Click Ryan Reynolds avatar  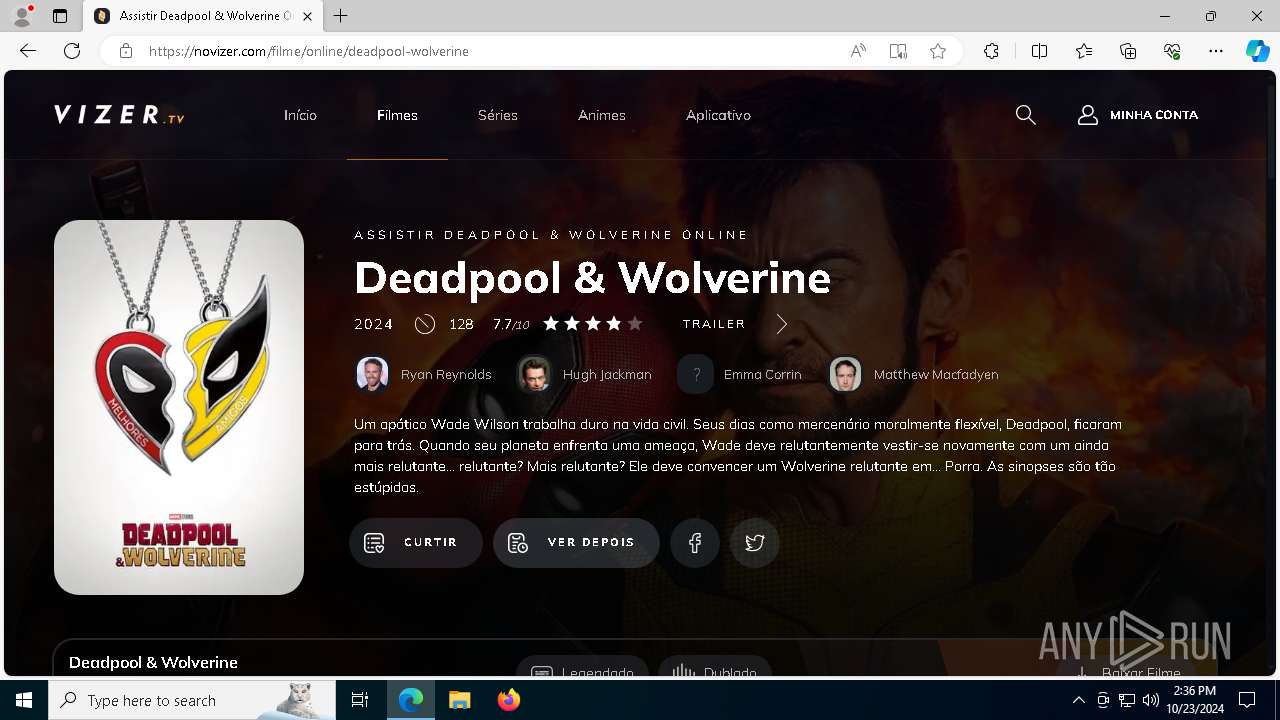(x=373, y=374)
